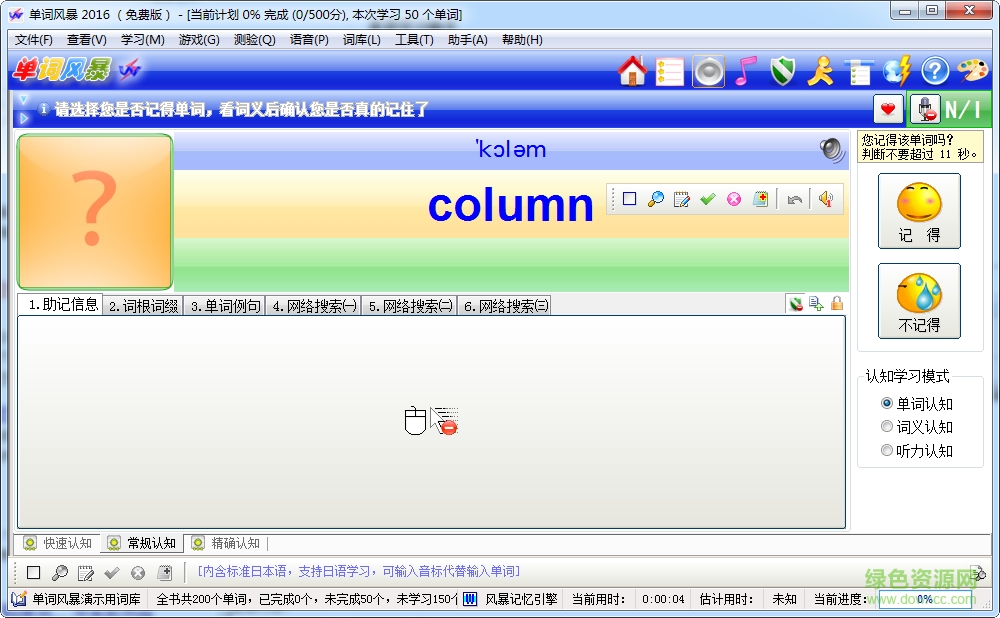This screenshot has height=618, width=1000.
Task: Play pronunciation with the speaker icon
Action: (x=826, y=198)
